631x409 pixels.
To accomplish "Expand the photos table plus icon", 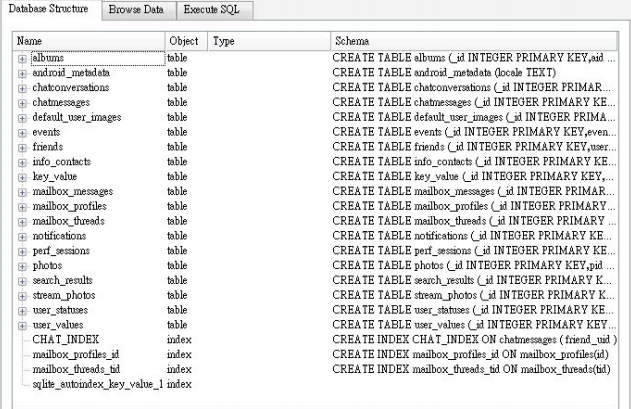I will [22, 266].
